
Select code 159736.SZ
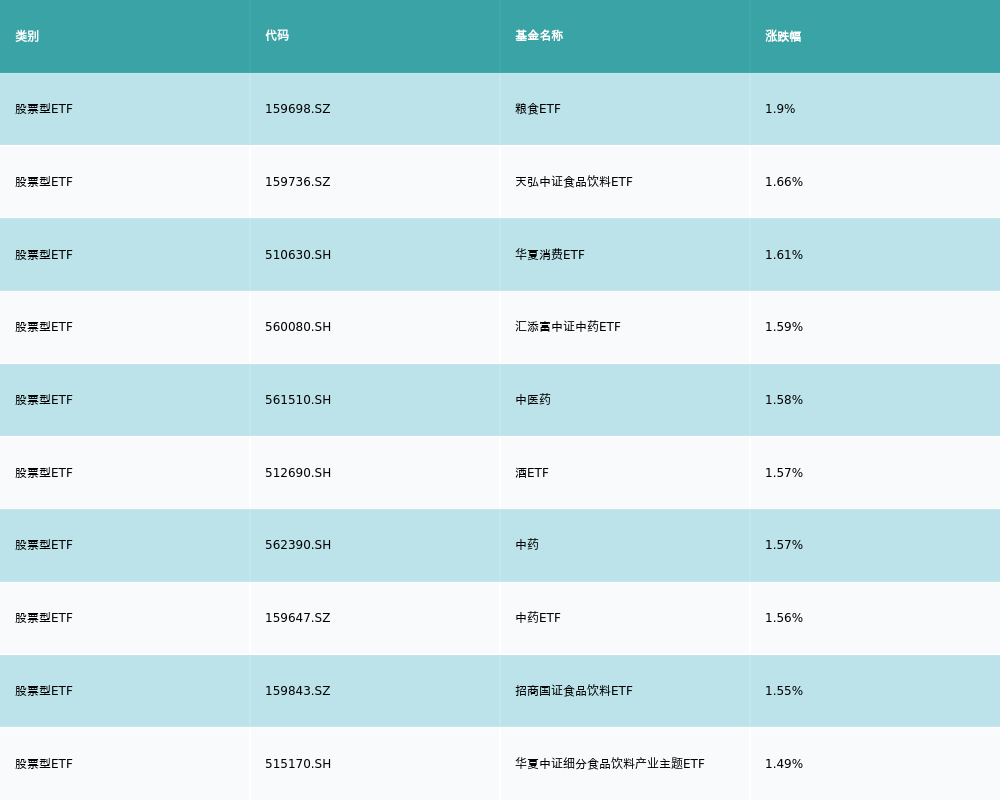[x=298, y=182]
